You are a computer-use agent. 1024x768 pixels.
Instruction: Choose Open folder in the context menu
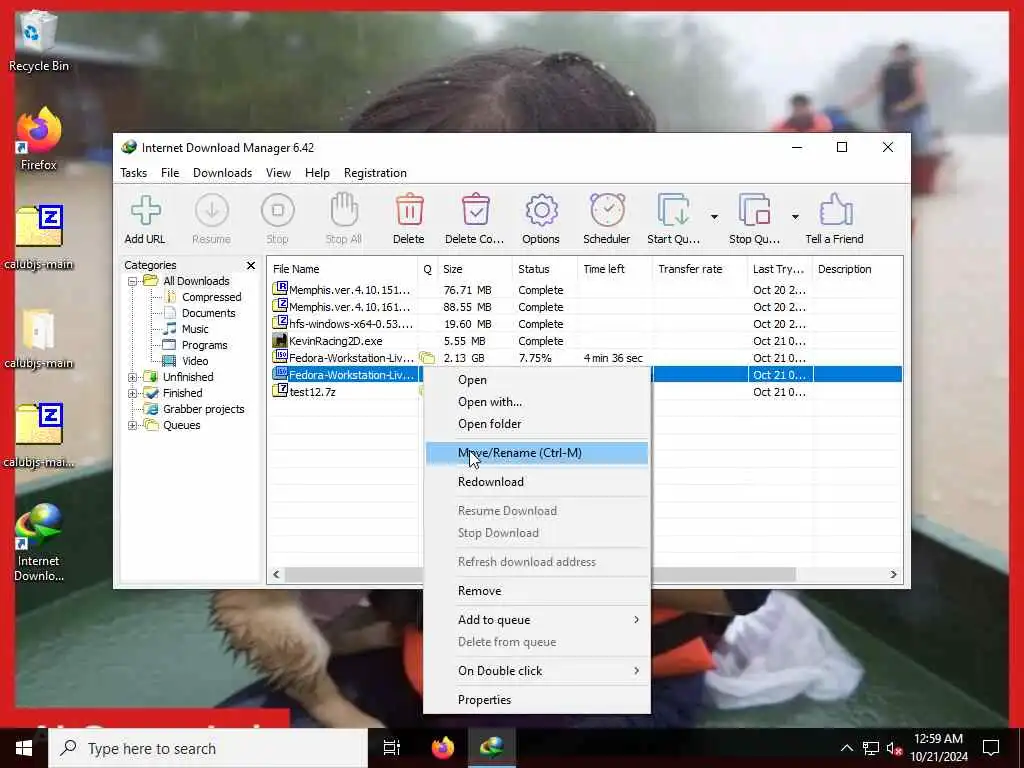click(x=537, y=424)
